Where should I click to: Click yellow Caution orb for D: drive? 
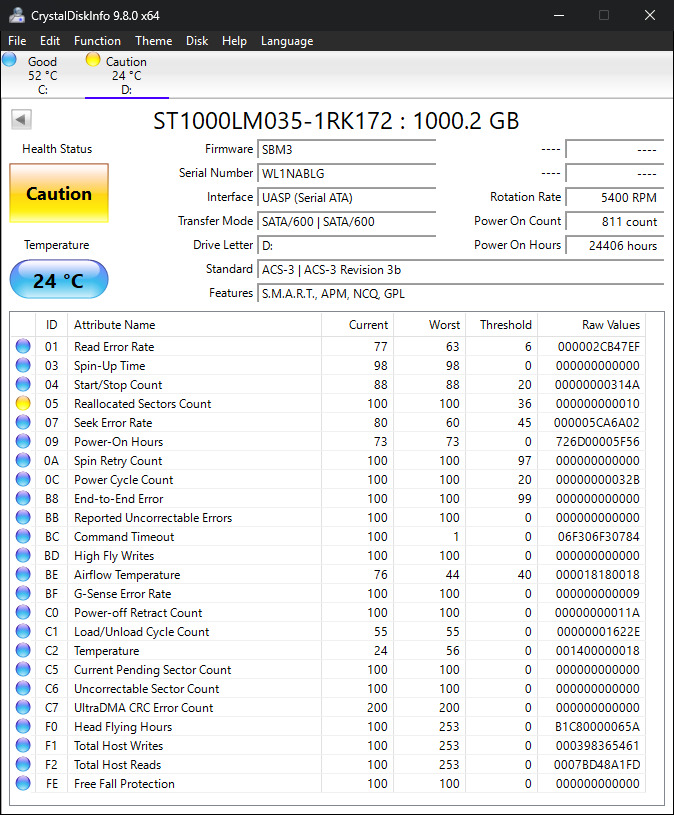[93, 60]
